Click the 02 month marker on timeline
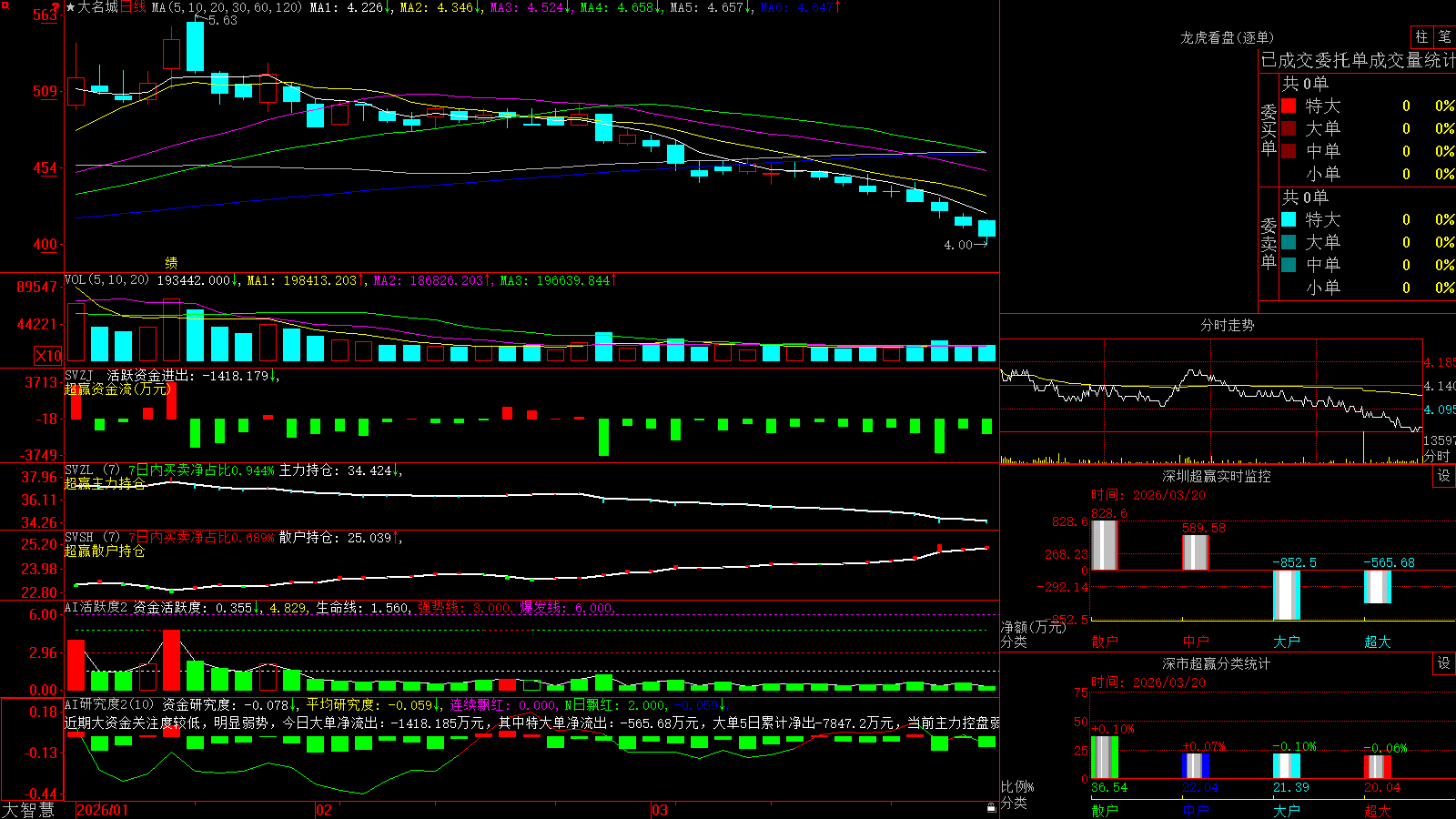Screen dimensions: 1456x819 coord(323,810)
